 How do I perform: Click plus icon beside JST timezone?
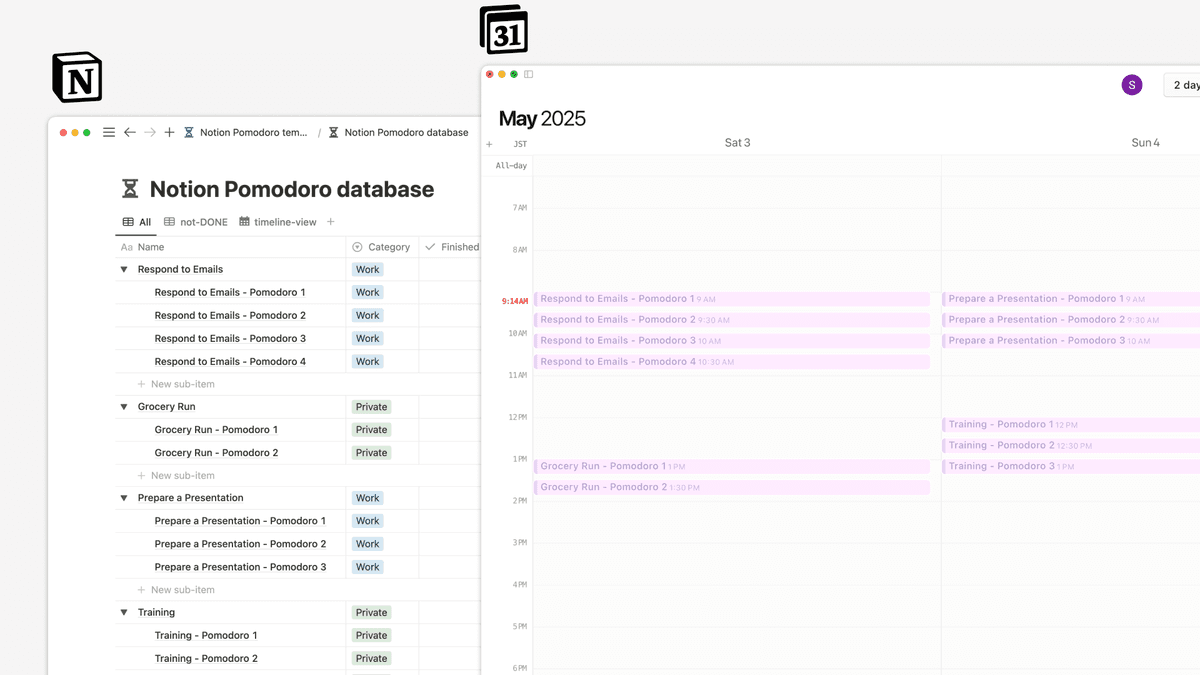pyautogui.click(x=489, y=144)
